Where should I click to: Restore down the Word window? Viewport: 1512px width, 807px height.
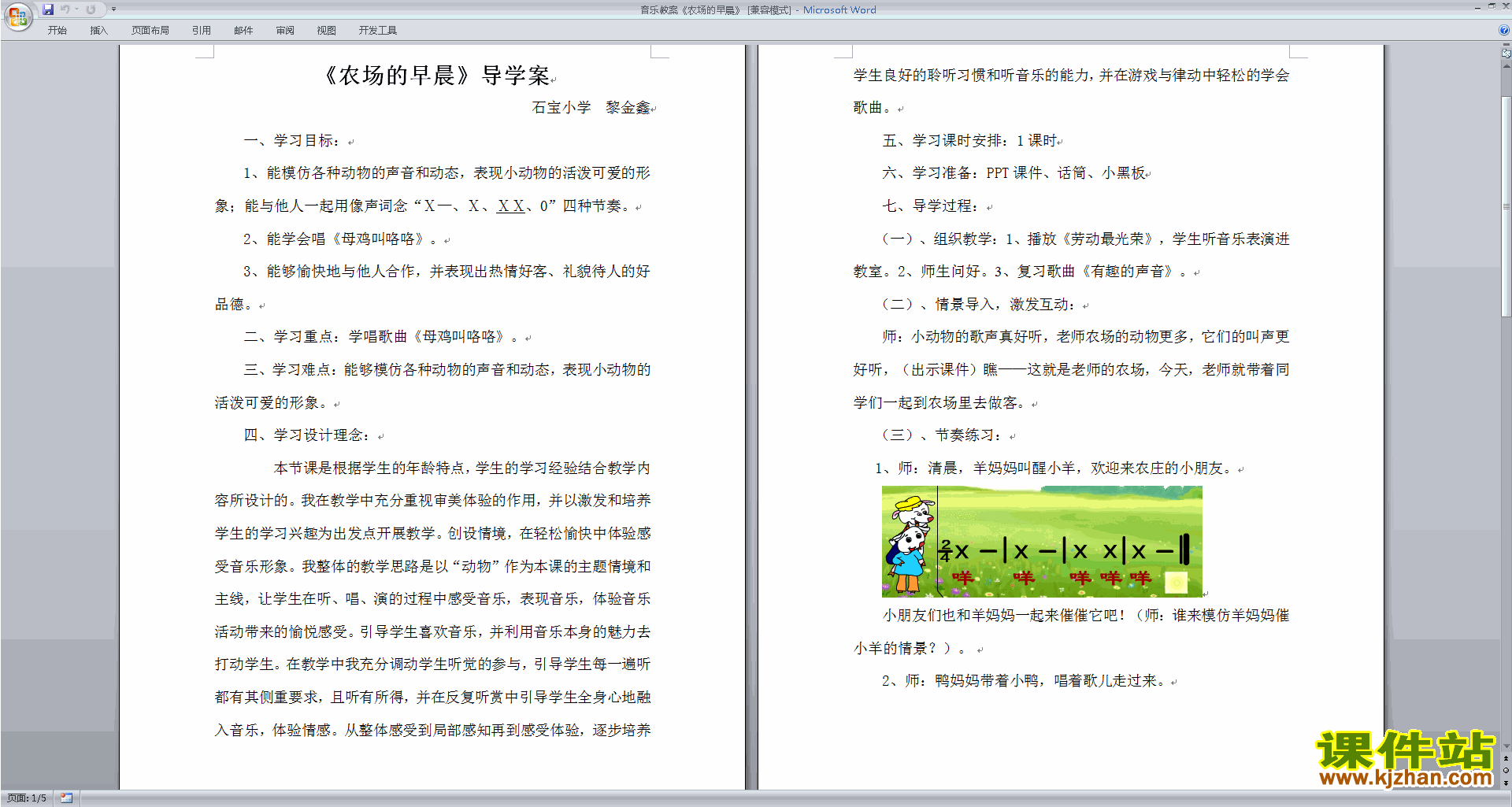point(1492,6)
